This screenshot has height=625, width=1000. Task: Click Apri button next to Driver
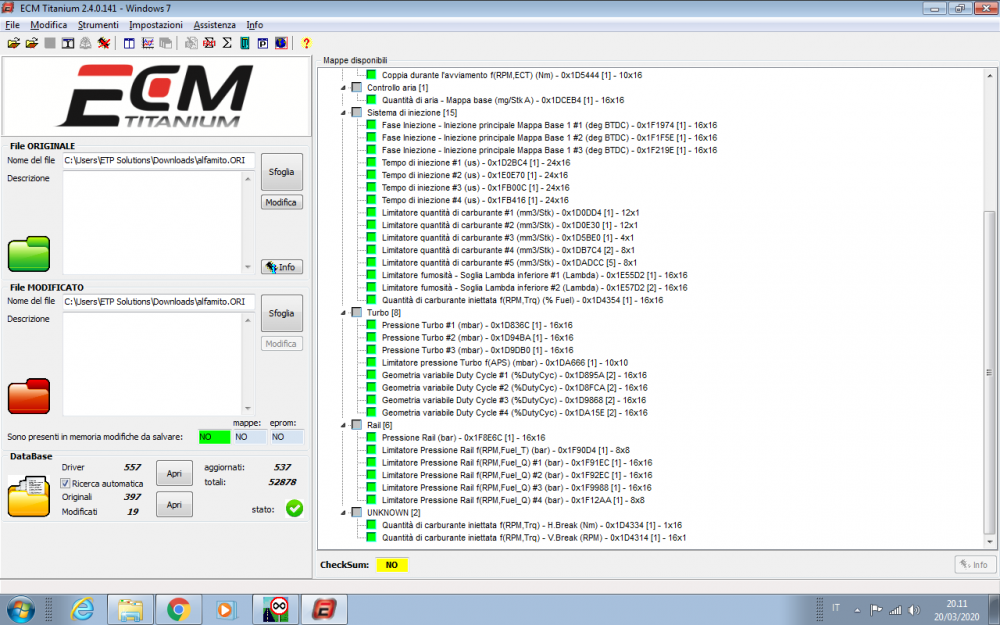[x=174, y=473]
